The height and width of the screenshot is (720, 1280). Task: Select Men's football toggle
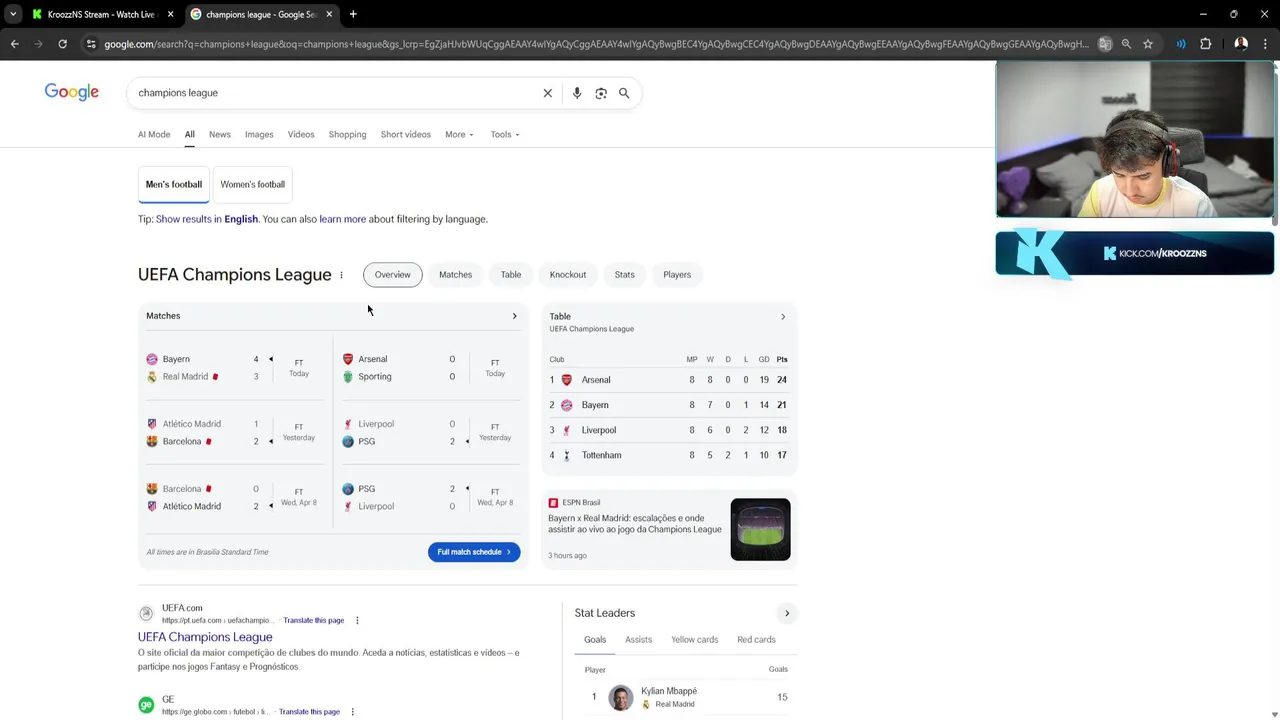(x=174, y=184)
